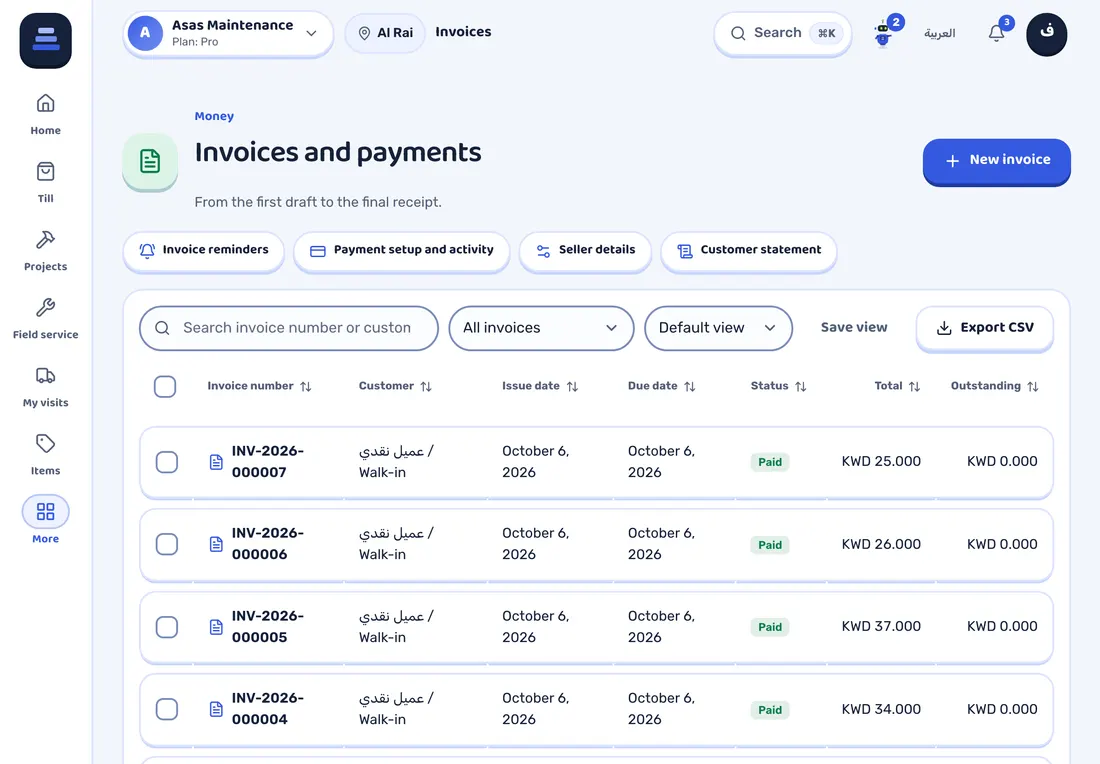
Task: Open the Till section
Action: tap(46, 182)
